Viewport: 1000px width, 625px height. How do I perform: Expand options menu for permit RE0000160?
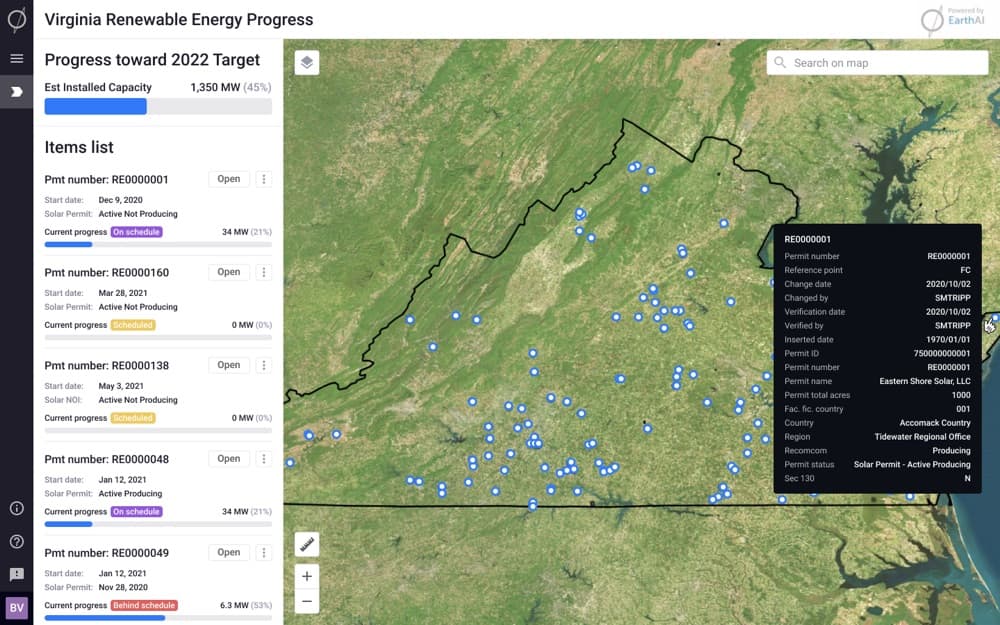pos(264,272)
